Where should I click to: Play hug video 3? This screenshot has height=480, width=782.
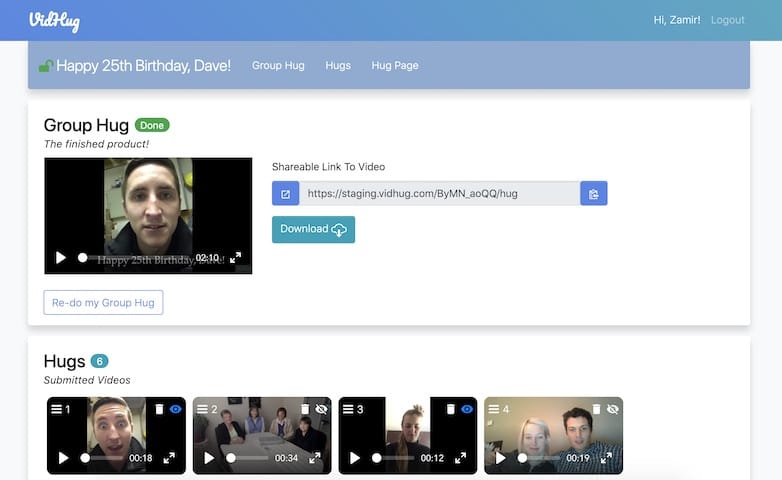pyautogui.click(x=355, y=458)
